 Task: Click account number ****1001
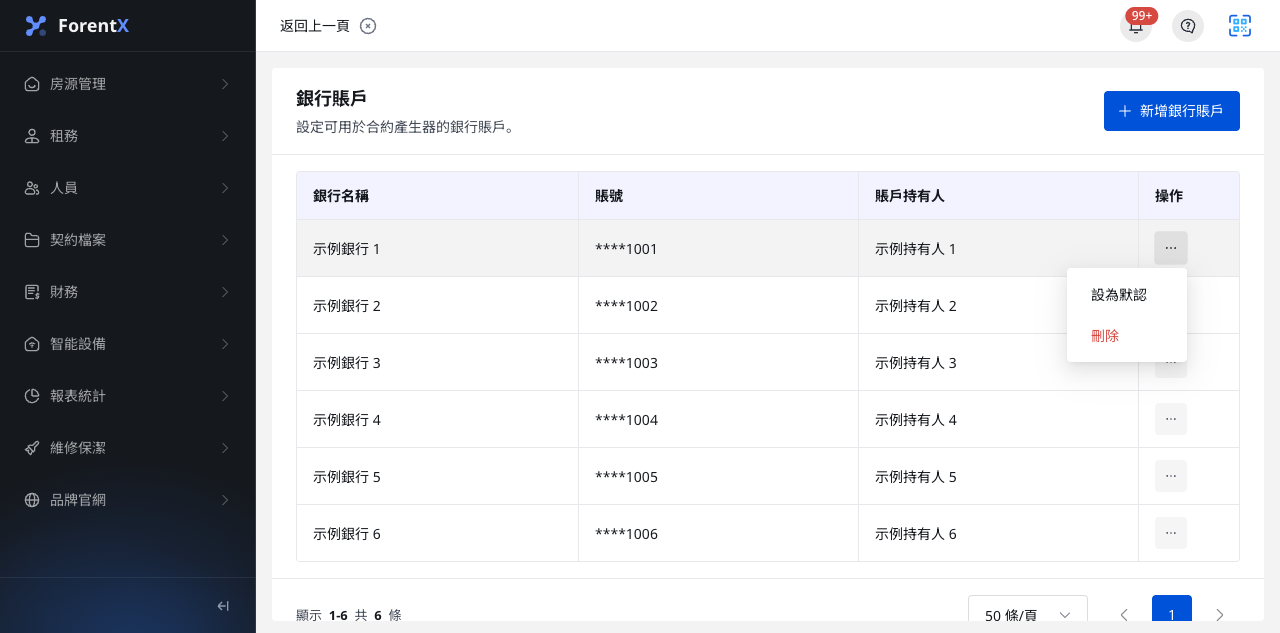pyautogui.click(x=626, y=249)
